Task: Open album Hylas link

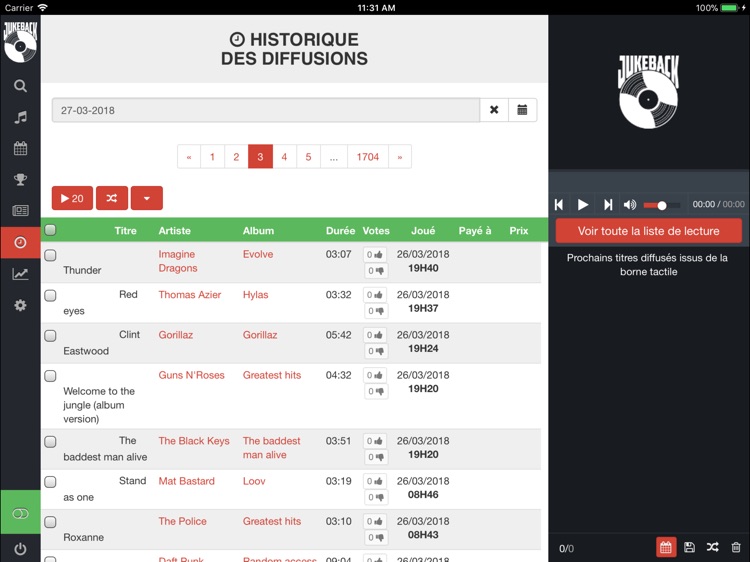Action: click(x=255, y=295)
